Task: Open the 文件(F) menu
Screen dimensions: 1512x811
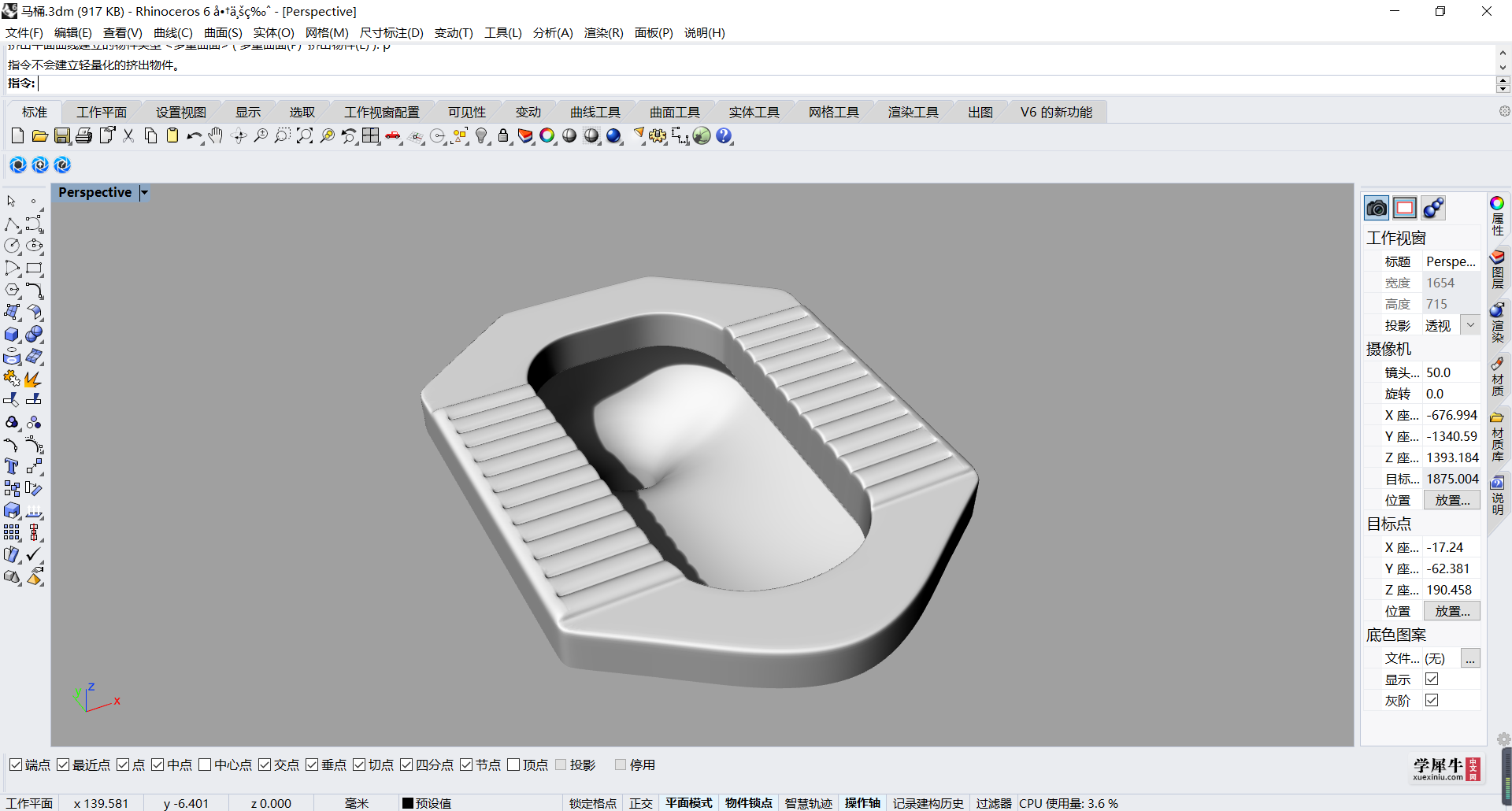Action: (x=24, y=32)
